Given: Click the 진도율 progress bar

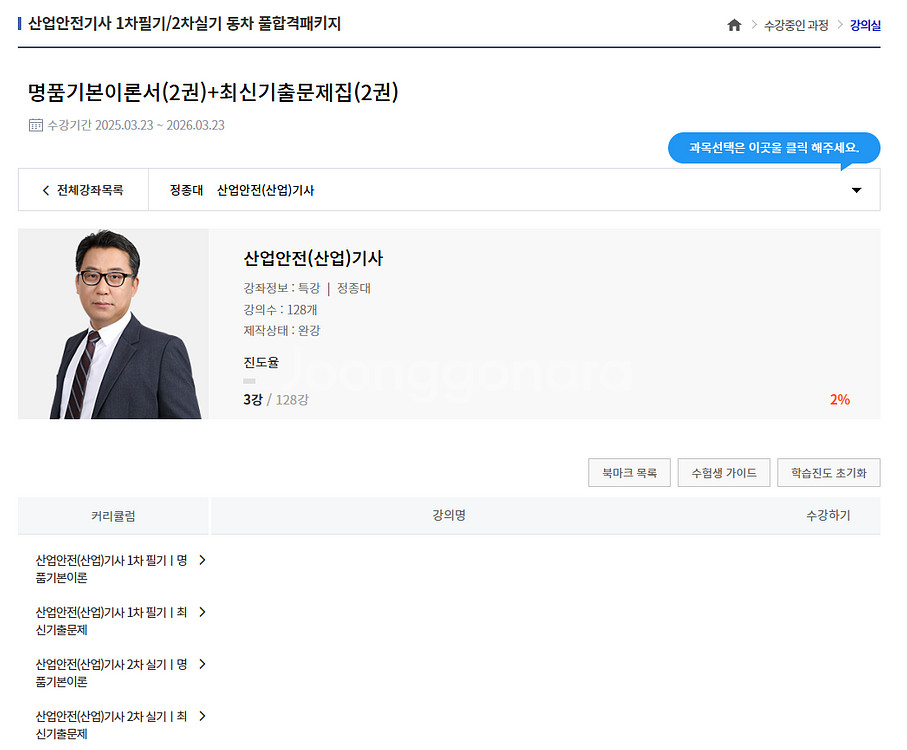Looking at the screenshot, I should (x=249, y=380).
